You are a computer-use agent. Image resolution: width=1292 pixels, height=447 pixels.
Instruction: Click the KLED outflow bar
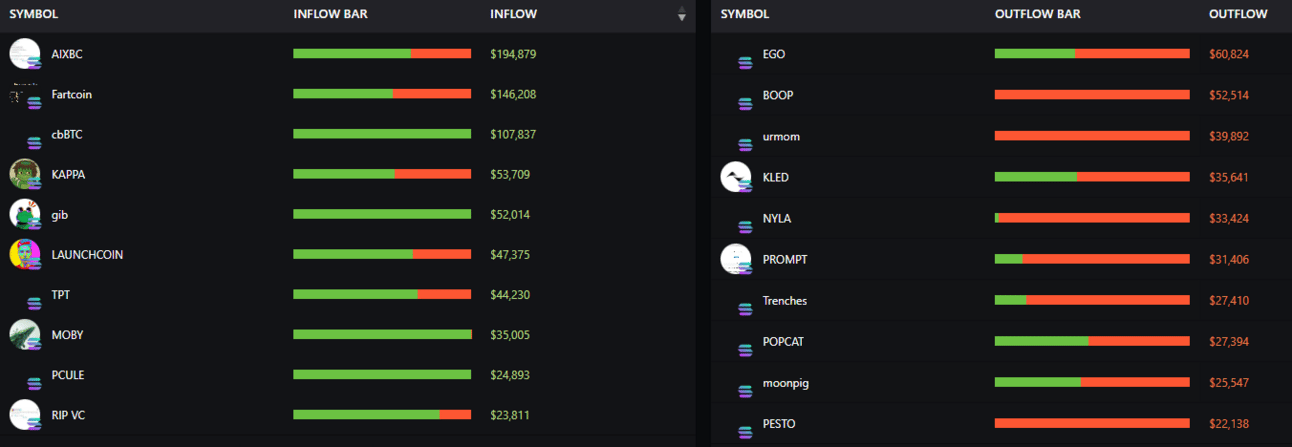coord(1092,177)
